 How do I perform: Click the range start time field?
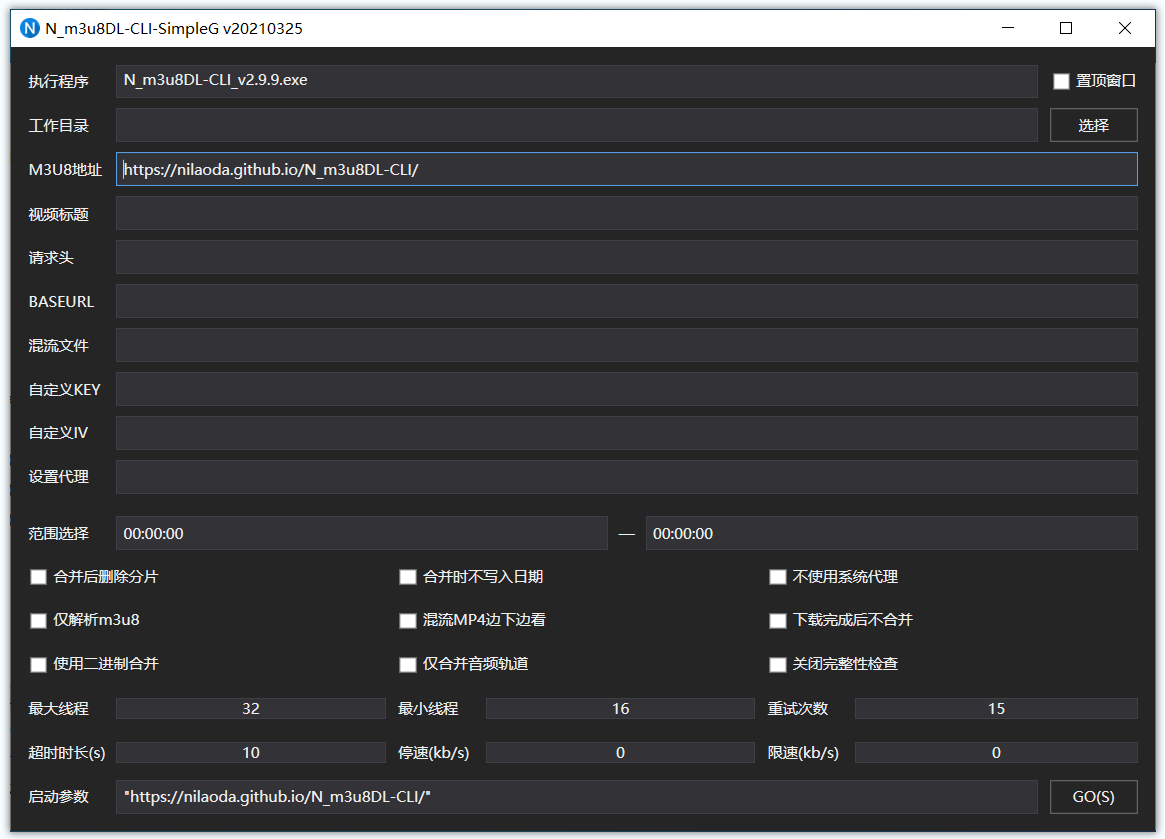(x=362, y=533)
